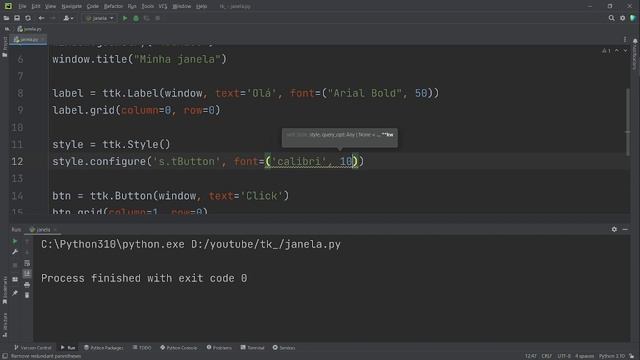Image resolution: width=640 pixels, height=360 pixels.
Task: Click the btn = ttk.Button line
Action: 171,196
